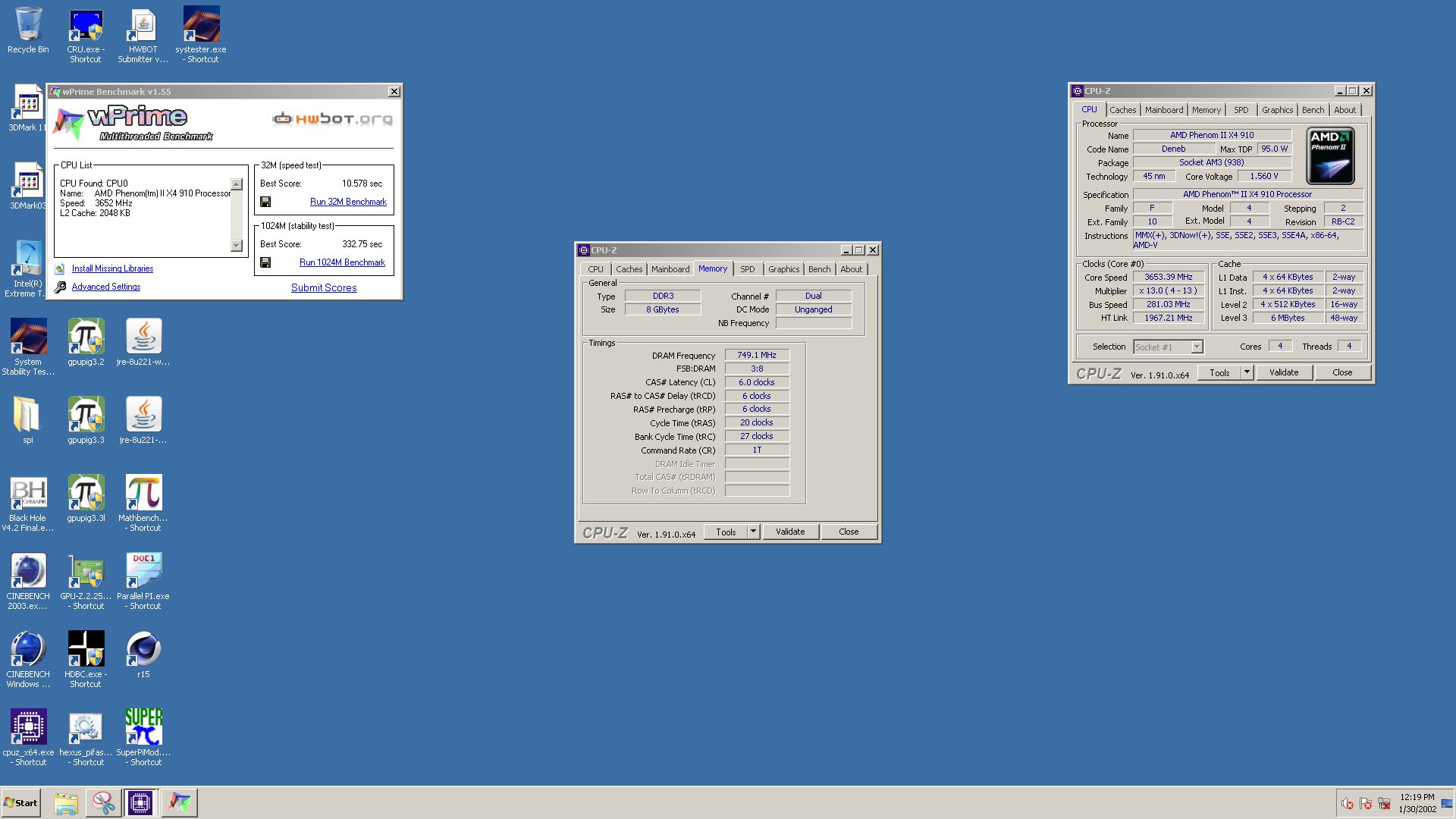
Task: Switch to SPD tab in Memory CPU-Z window
Action: click(x=747, y=269)
